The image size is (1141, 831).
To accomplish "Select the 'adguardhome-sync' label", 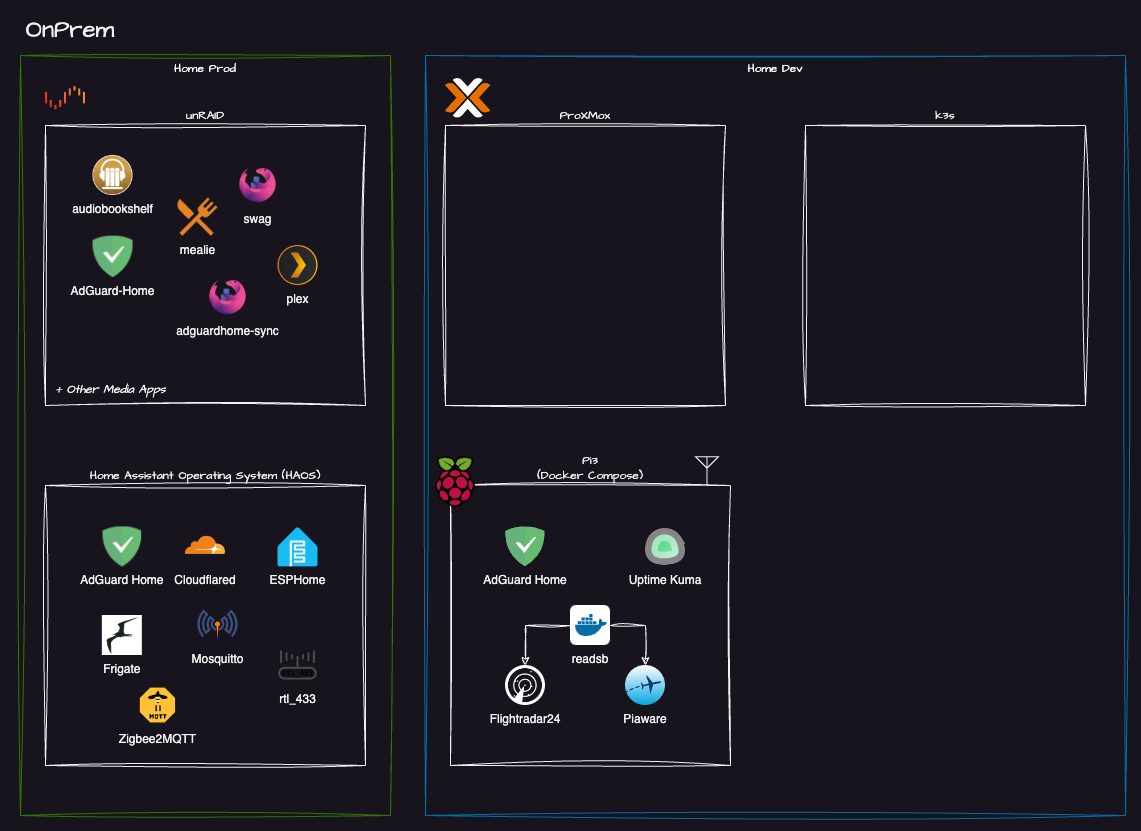I will (x=227, y=331).
